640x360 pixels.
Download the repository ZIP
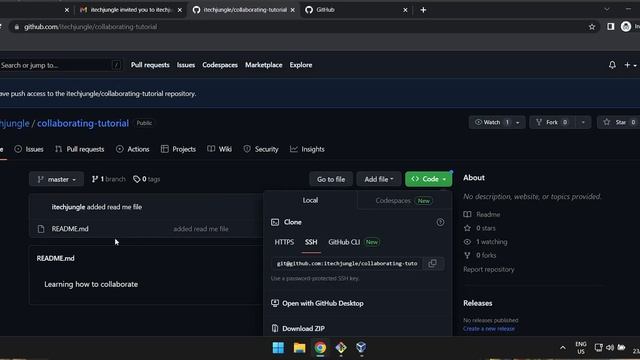[298, 328]
